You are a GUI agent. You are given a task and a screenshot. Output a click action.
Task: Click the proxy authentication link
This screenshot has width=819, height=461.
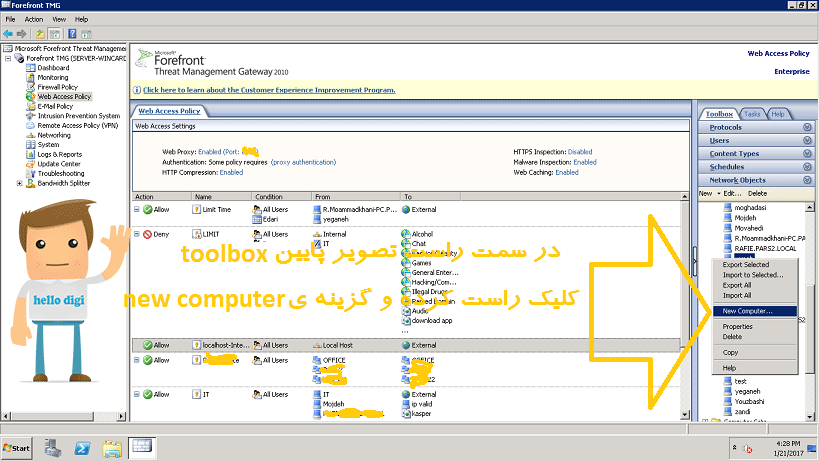pyautogui.click(x=303, y=162)
